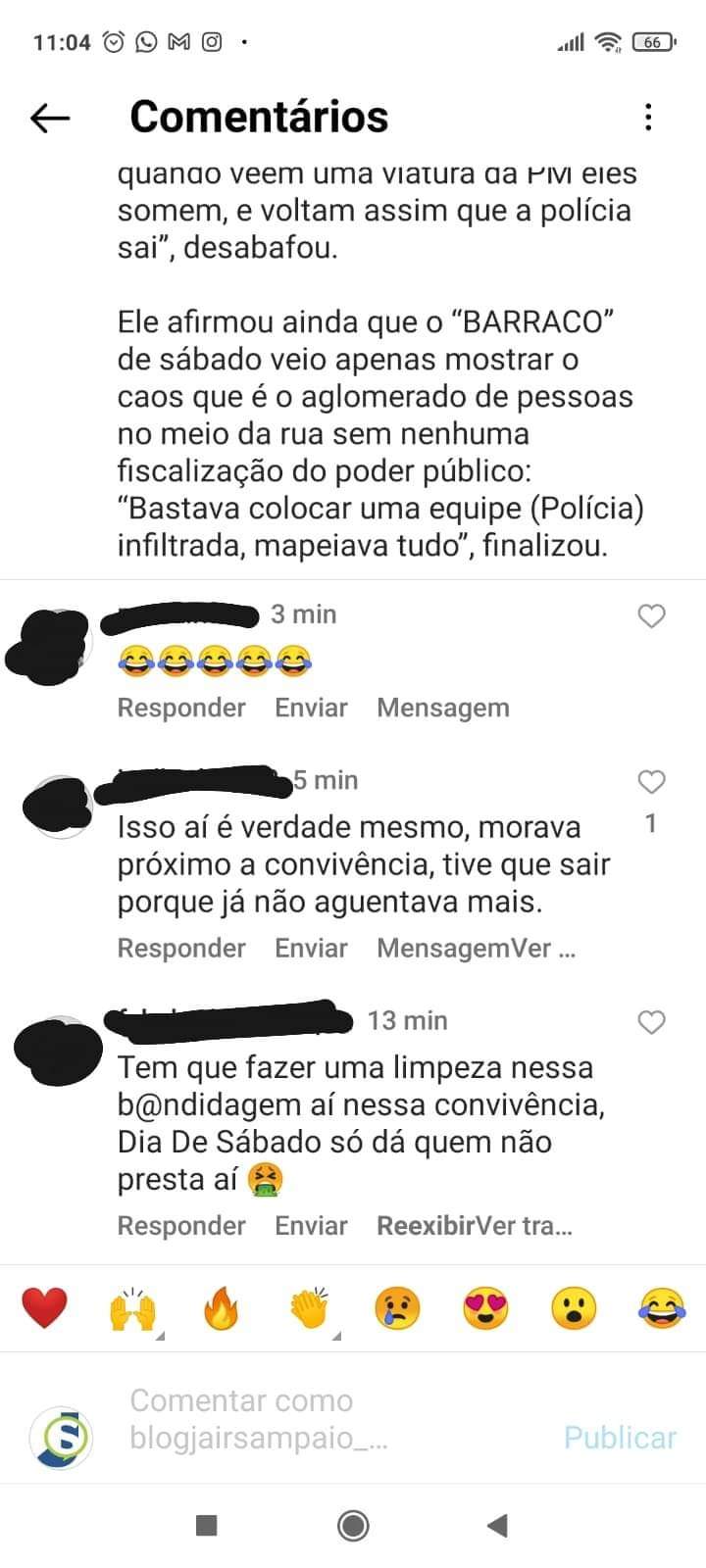Insert the red heart emoji reaction
The height and width of the screenshot is (1568, 706).
click(44, 1308)
